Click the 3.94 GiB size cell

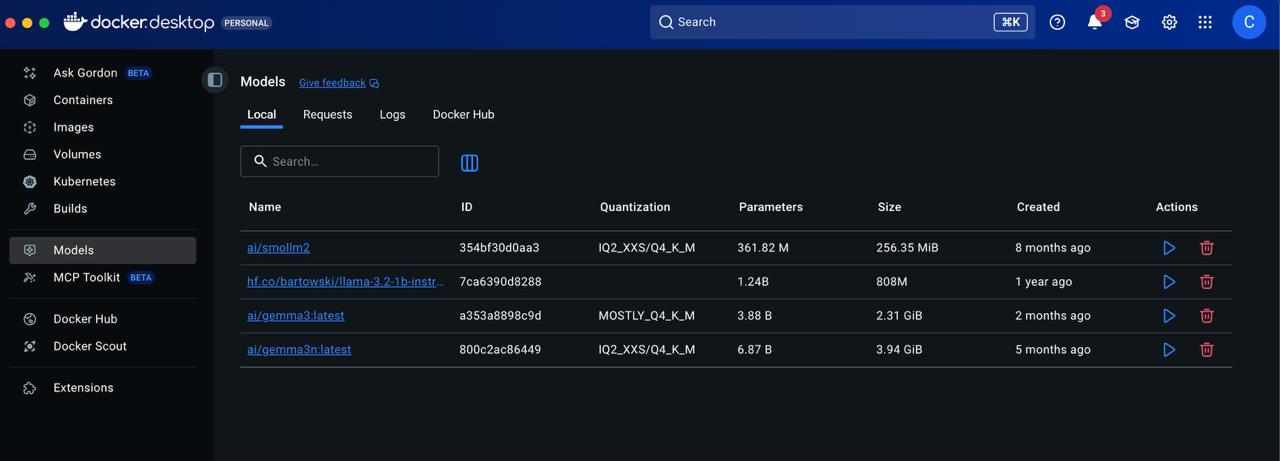899,350
